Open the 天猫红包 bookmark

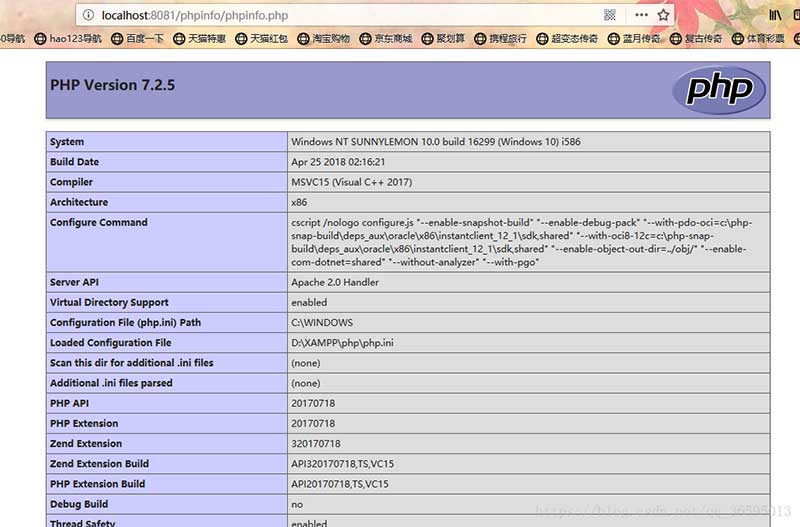[262, 38]
